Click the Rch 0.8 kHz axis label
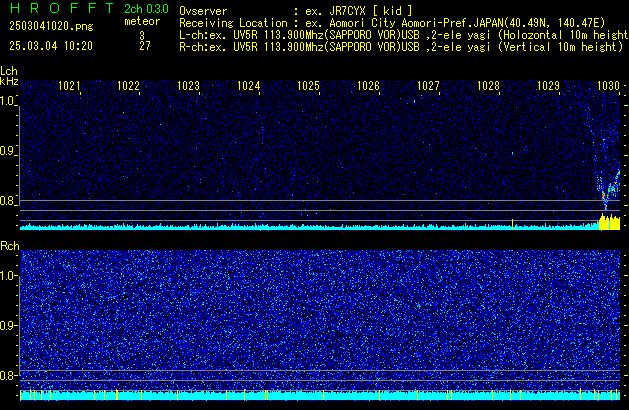629x410 pixels. 8,375
